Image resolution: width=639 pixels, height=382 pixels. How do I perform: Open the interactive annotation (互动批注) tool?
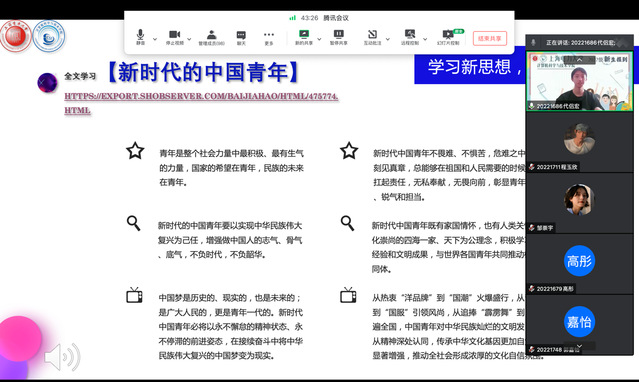(x=372, y=37)
